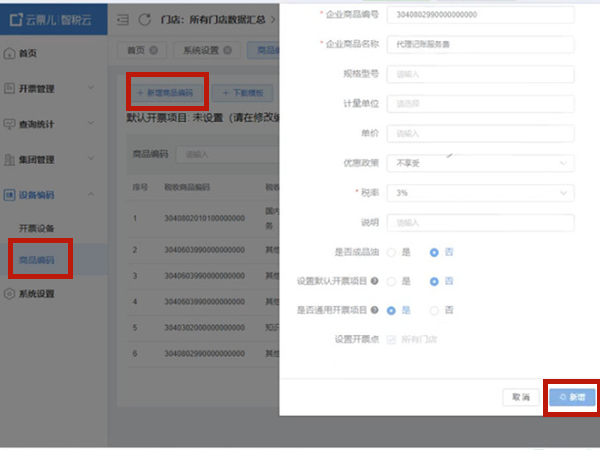Image resolution: width=600 pixels, height=450 pixels.
Task: Open 开票设备 in the sidebar
Action: tap(37, 228)
